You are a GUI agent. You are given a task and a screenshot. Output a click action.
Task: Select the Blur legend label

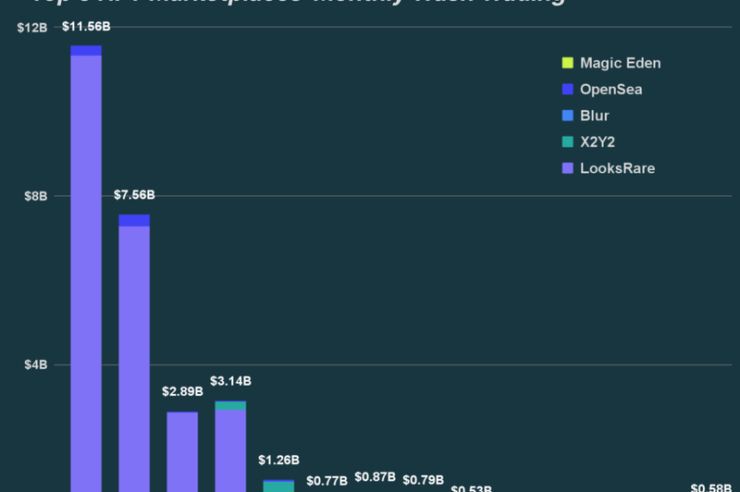pyautogui.click(x=594, y=116)
